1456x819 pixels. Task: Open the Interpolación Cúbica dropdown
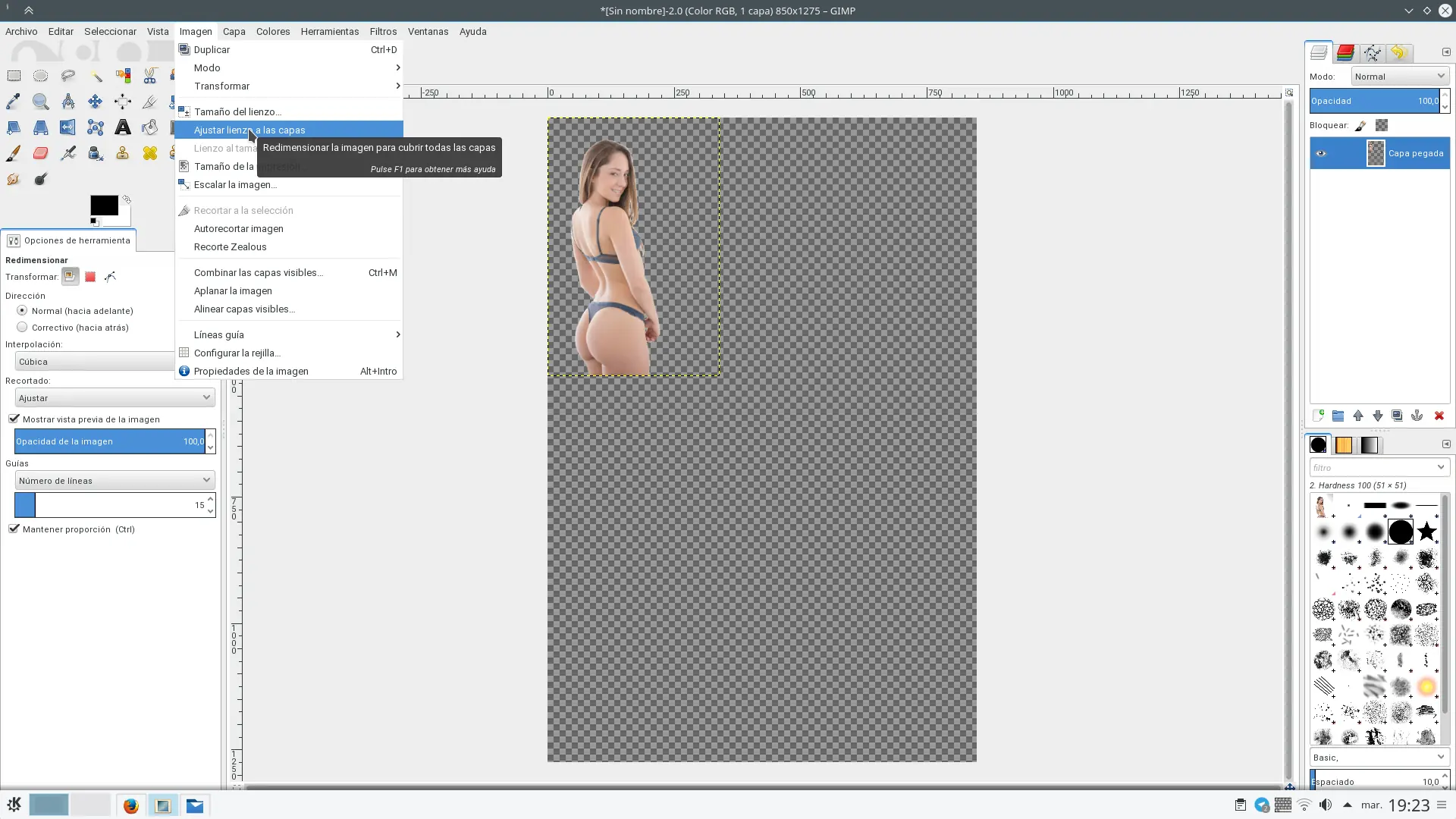[x=95, y=362]
